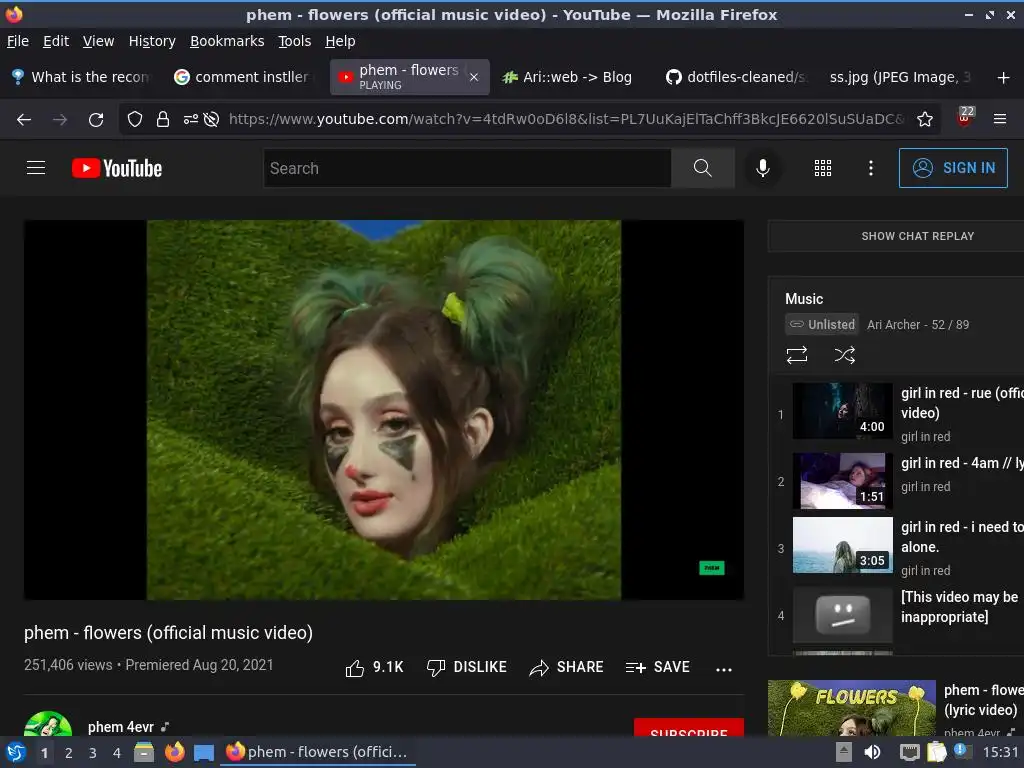Image resolution: width=1024 pixels, height=768 pixels.
Task: Open the tracking protection shield icon
Action: coord(135,119)
